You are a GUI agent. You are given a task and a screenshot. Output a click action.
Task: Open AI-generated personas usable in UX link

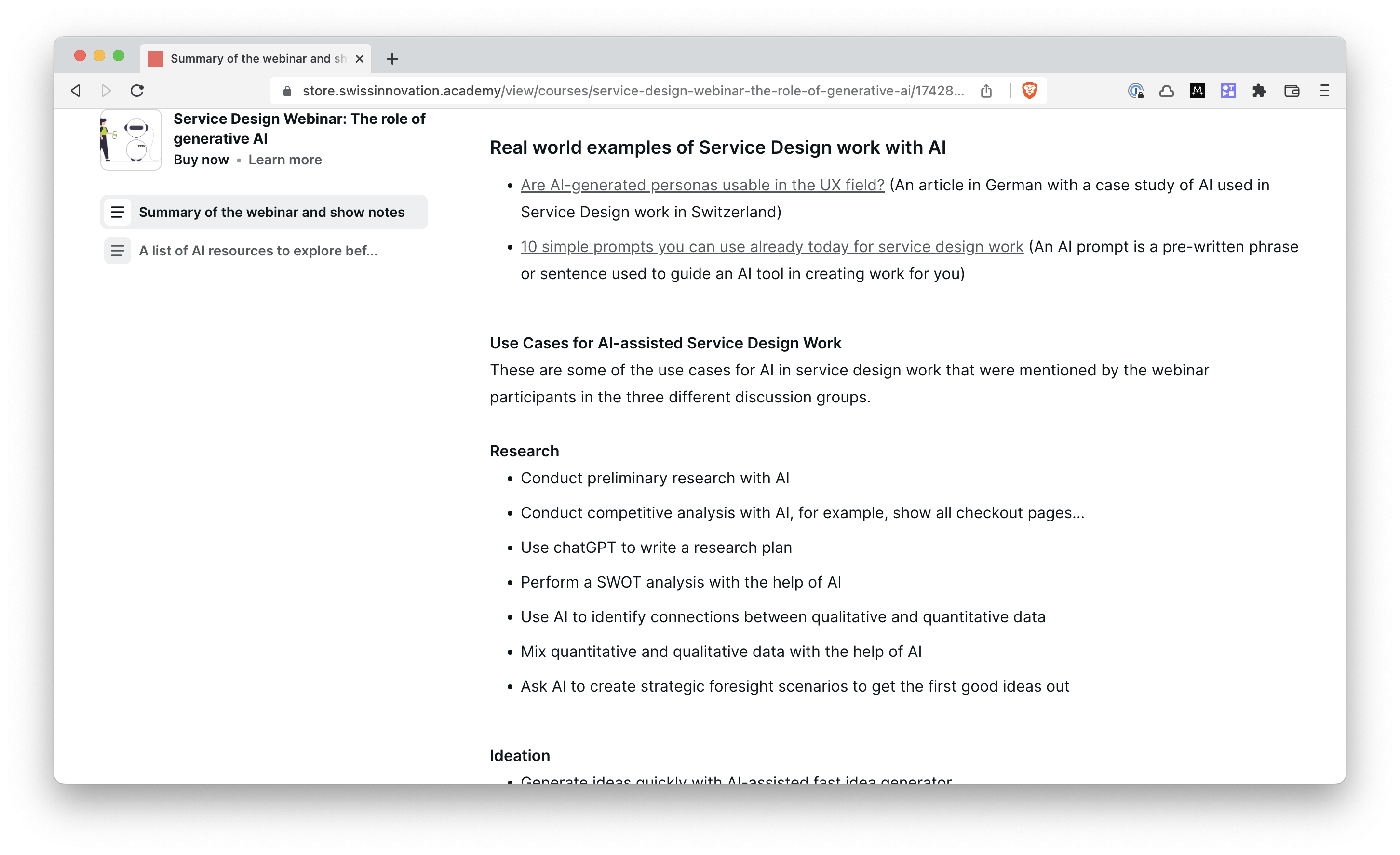pyautogui.click(x=702, y=185)
